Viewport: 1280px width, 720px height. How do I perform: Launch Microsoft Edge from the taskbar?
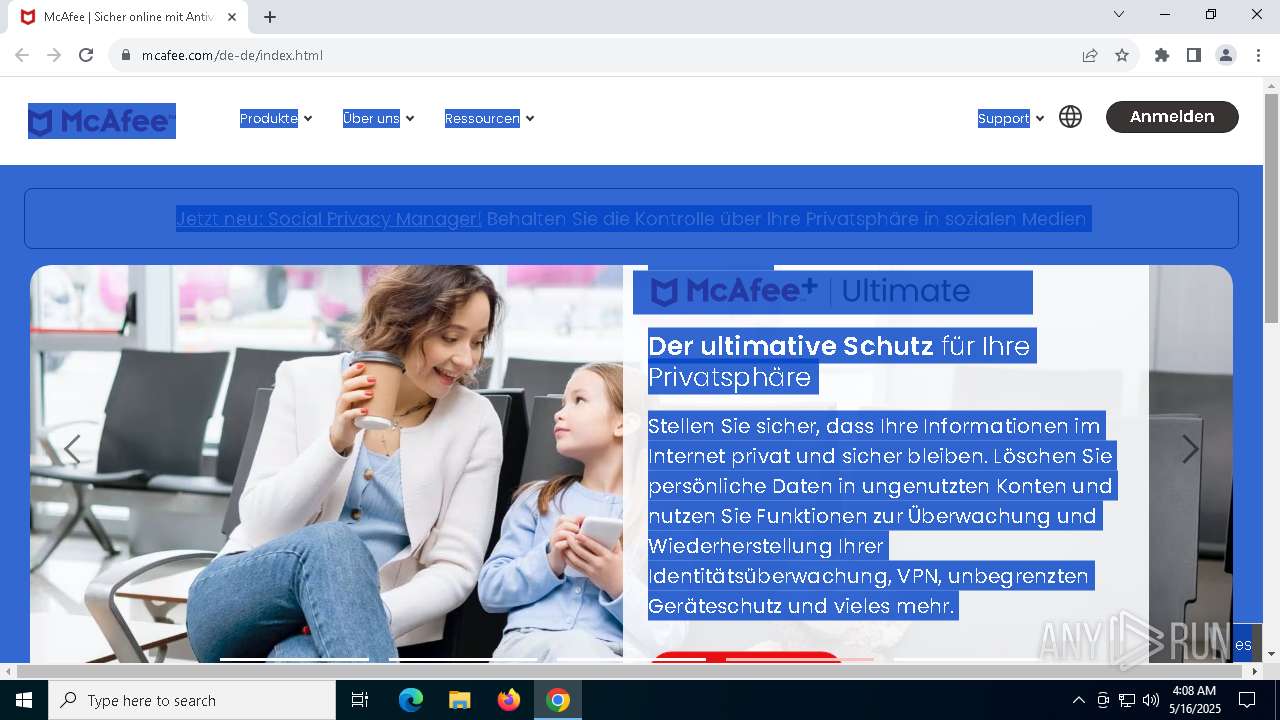411,700
